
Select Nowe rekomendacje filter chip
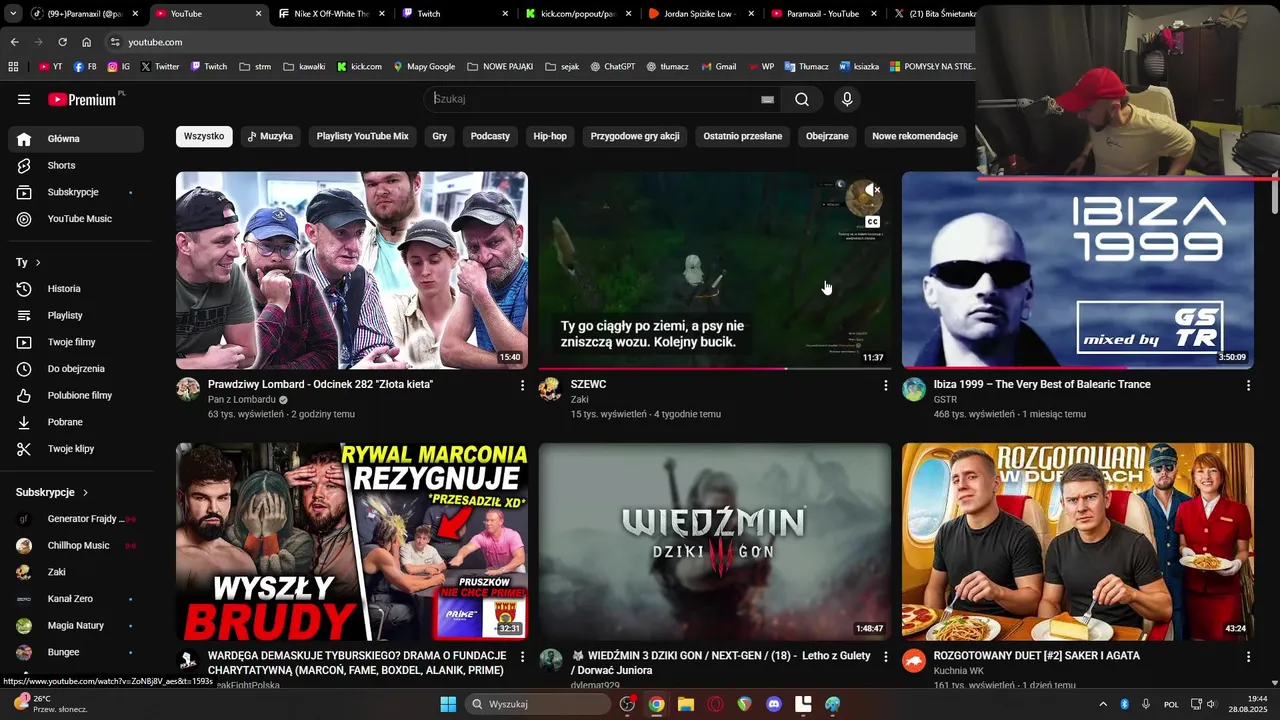915,136
